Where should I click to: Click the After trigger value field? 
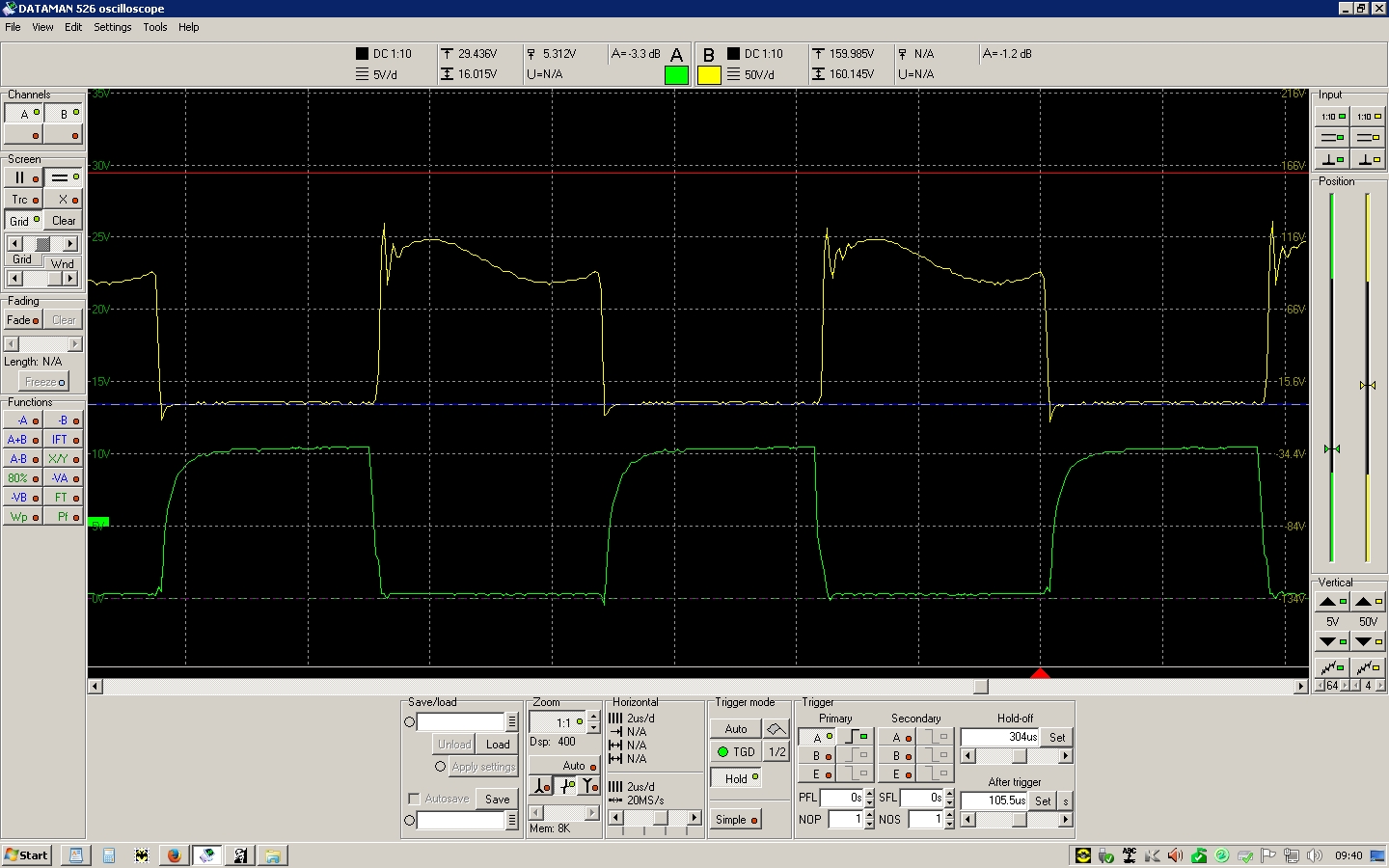point(994,800)
